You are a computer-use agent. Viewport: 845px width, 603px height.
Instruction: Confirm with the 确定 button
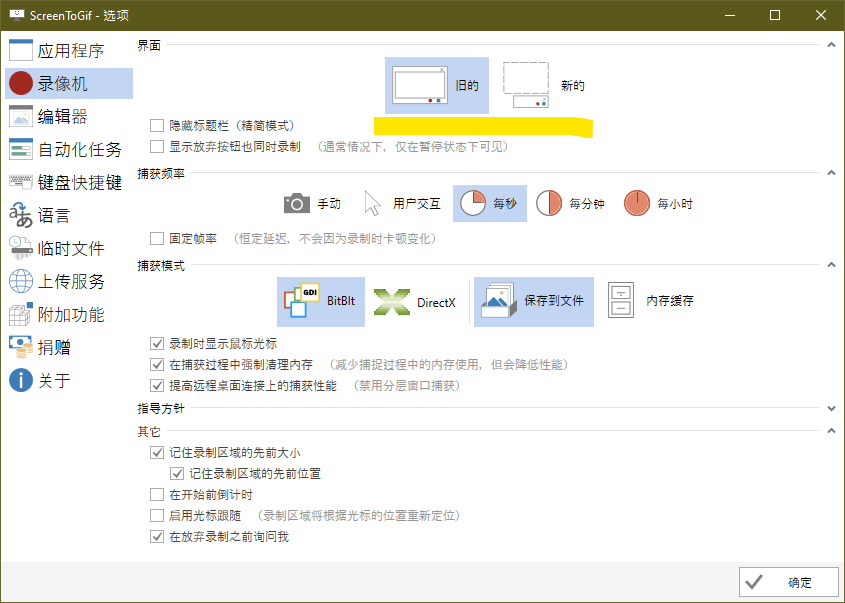pyautogui.click(x=788, y=582)
